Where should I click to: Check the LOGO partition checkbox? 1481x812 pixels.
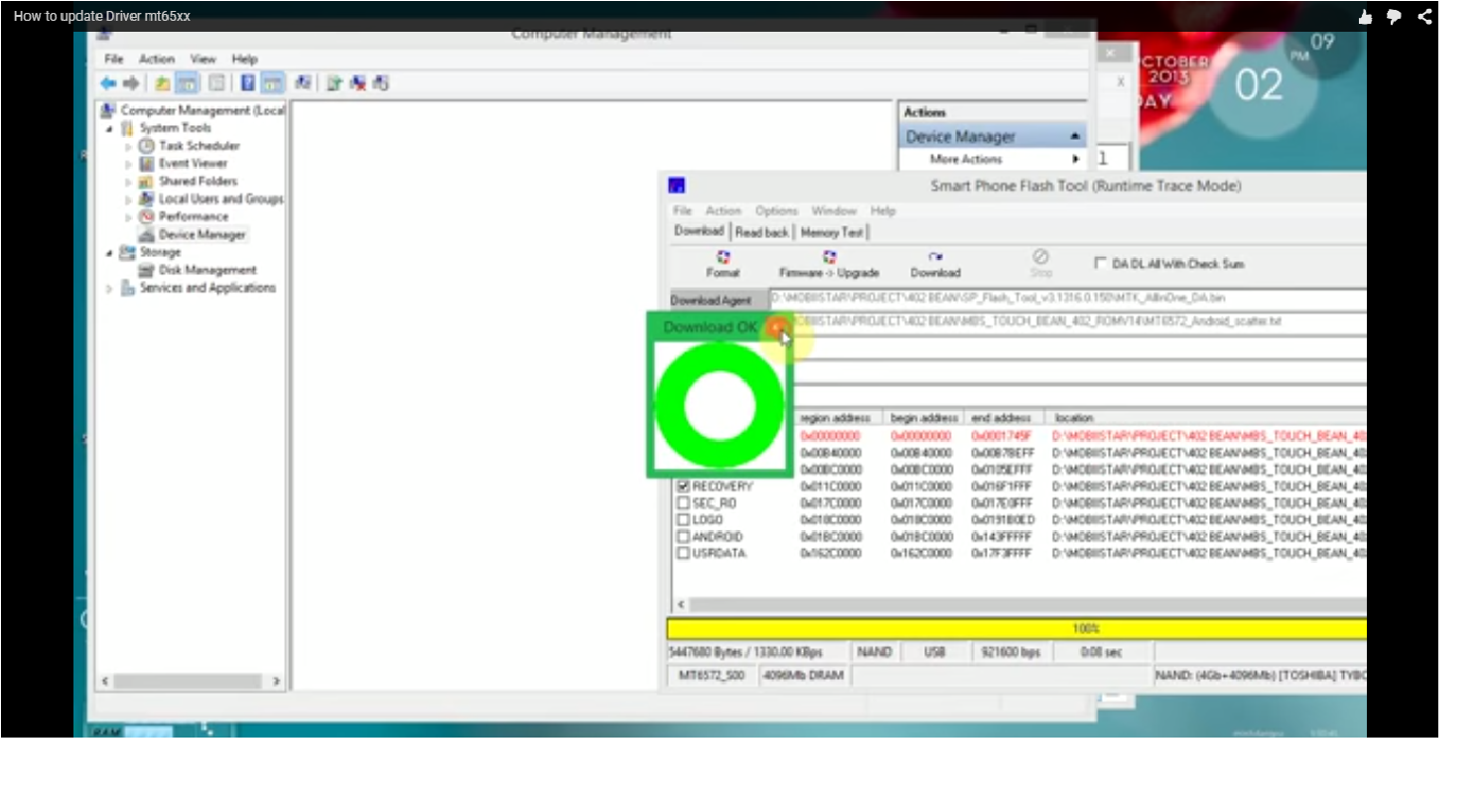pyautogui.click(x=683, y=519)
